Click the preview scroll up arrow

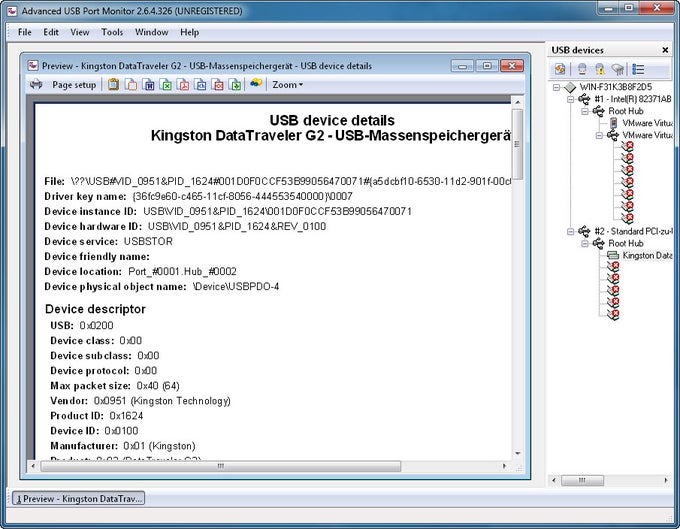coord(517,102)
